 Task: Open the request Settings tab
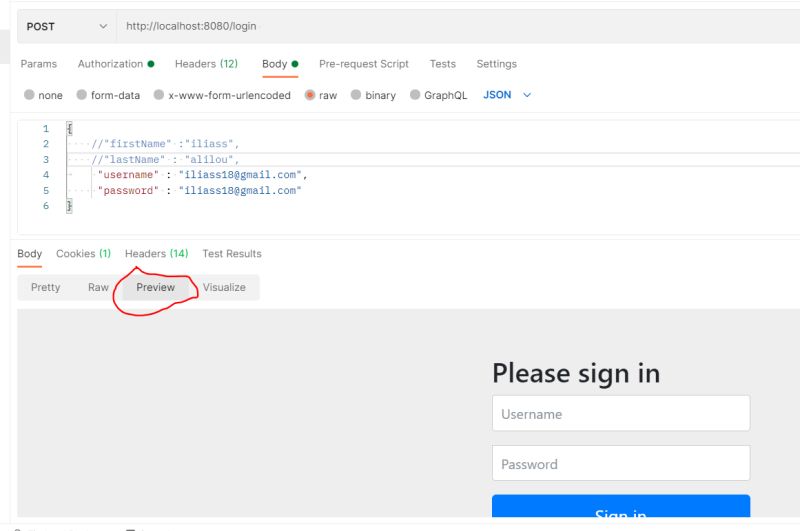496,64
